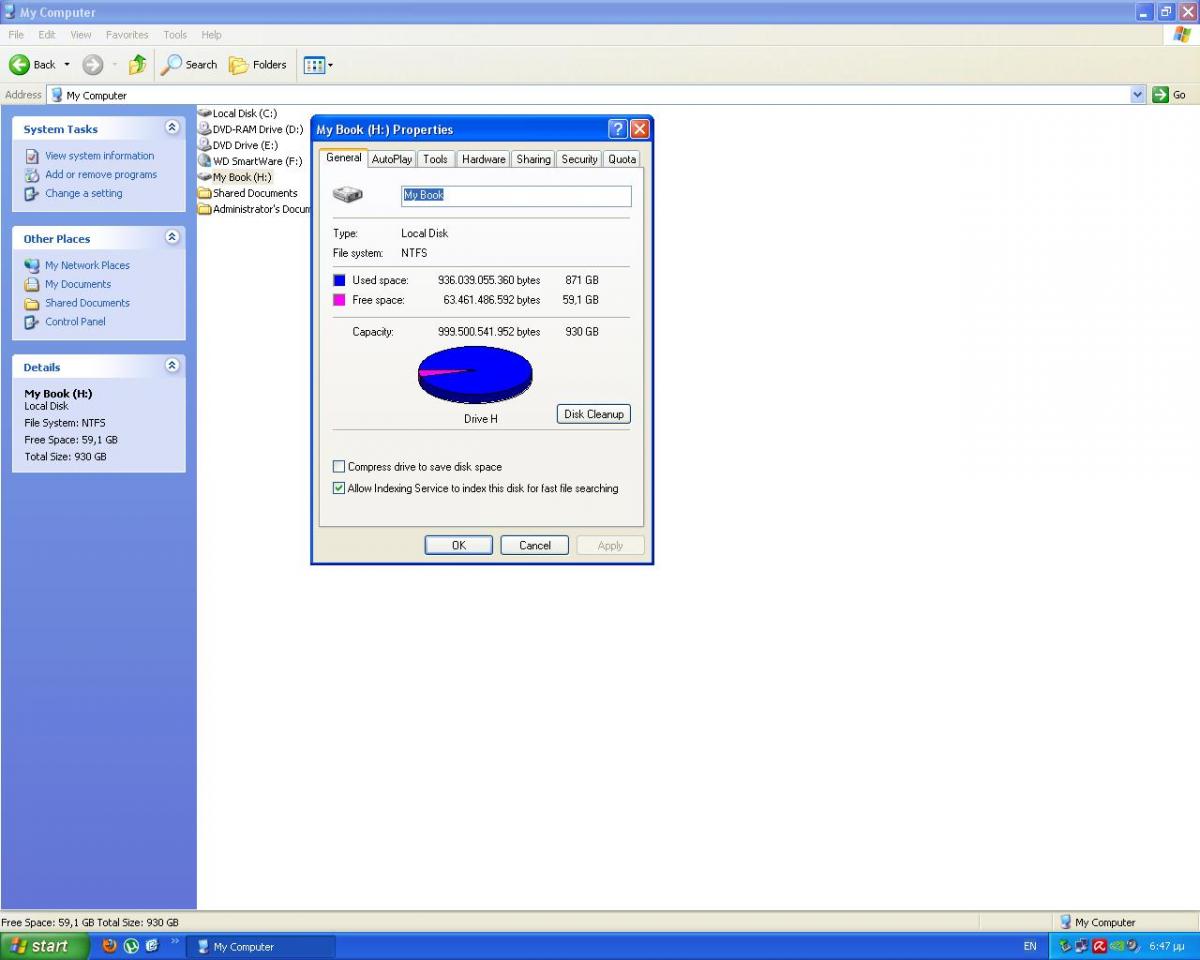This screenshot has width=1200, height=960.
Task: Open View system information link
Action: click(x=100, y=156)
